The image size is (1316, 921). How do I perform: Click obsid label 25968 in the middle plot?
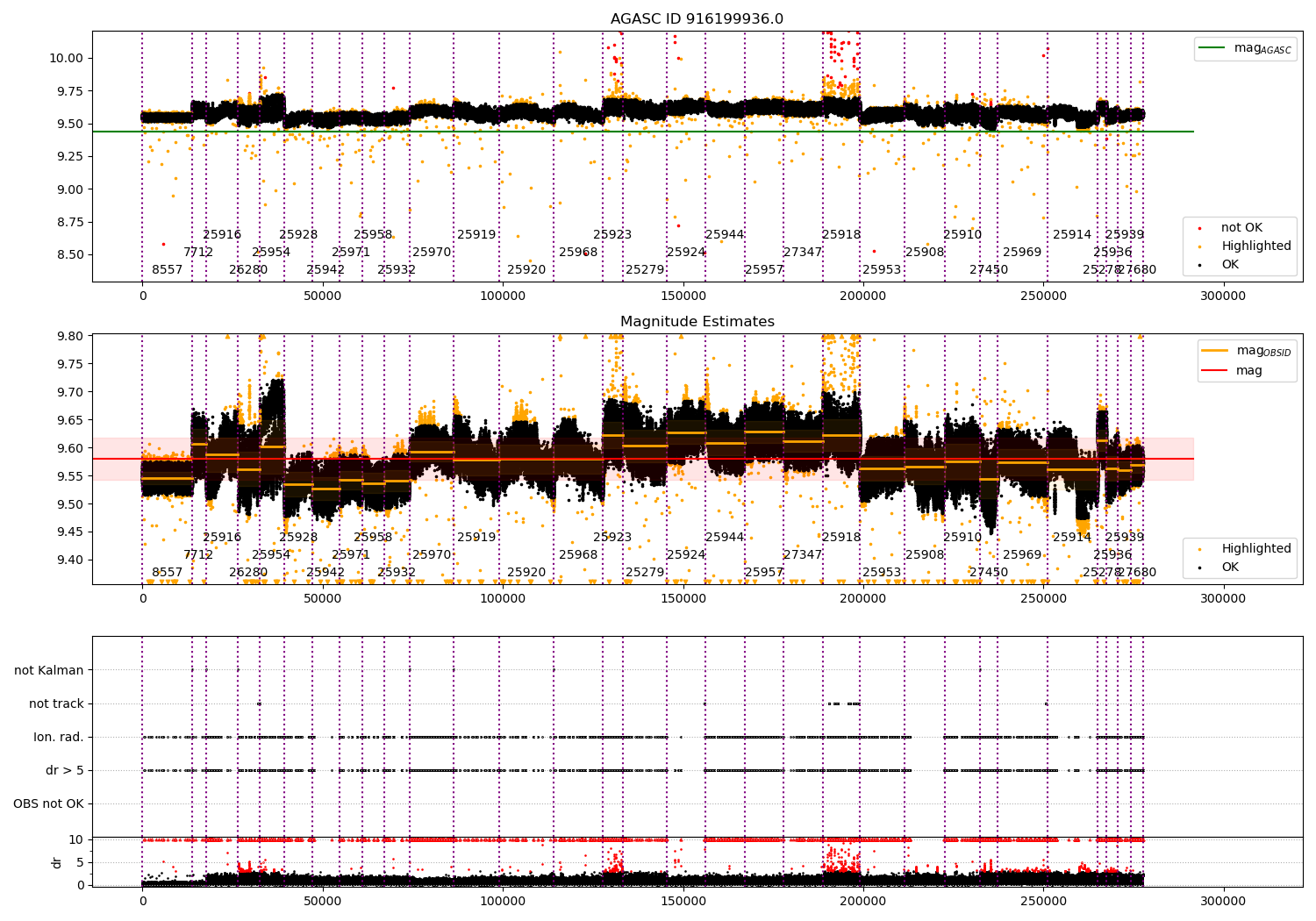pos(578,554)
